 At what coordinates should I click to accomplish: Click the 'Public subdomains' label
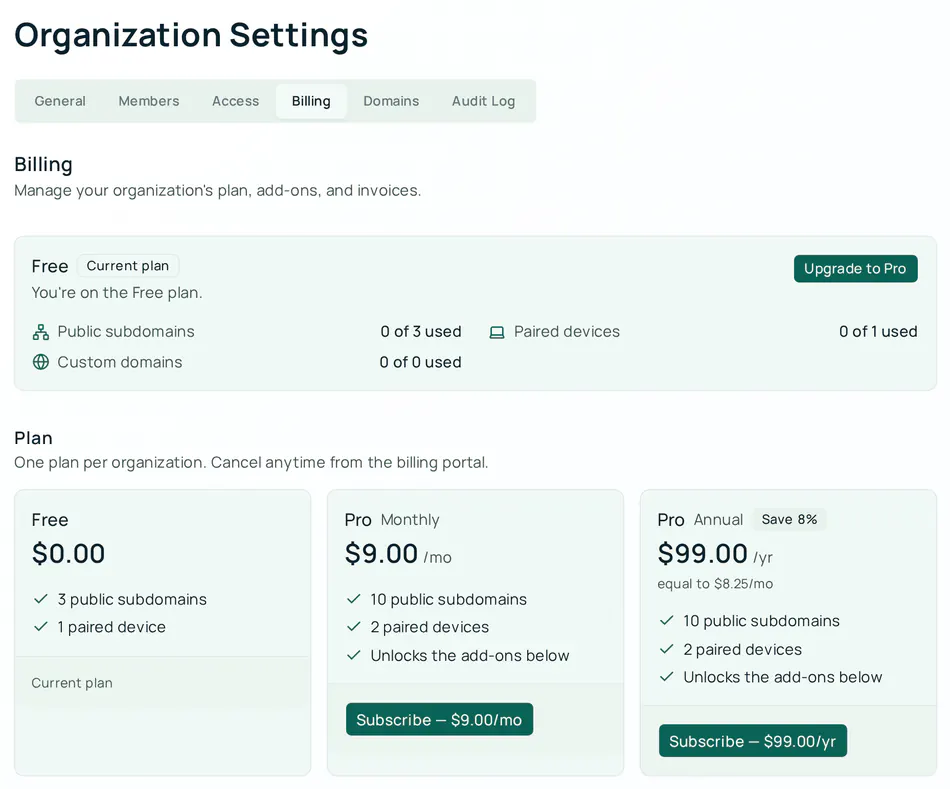coord(126,332)
